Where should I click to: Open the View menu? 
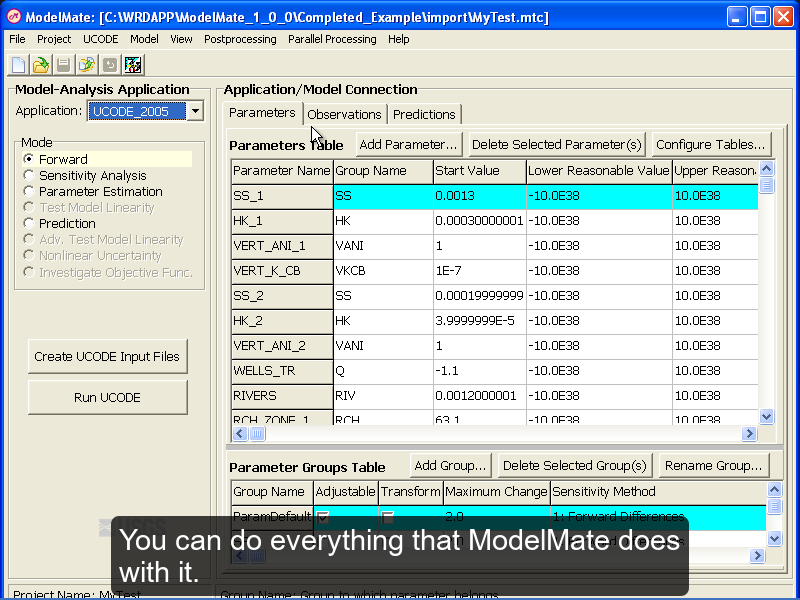point(181,39)
